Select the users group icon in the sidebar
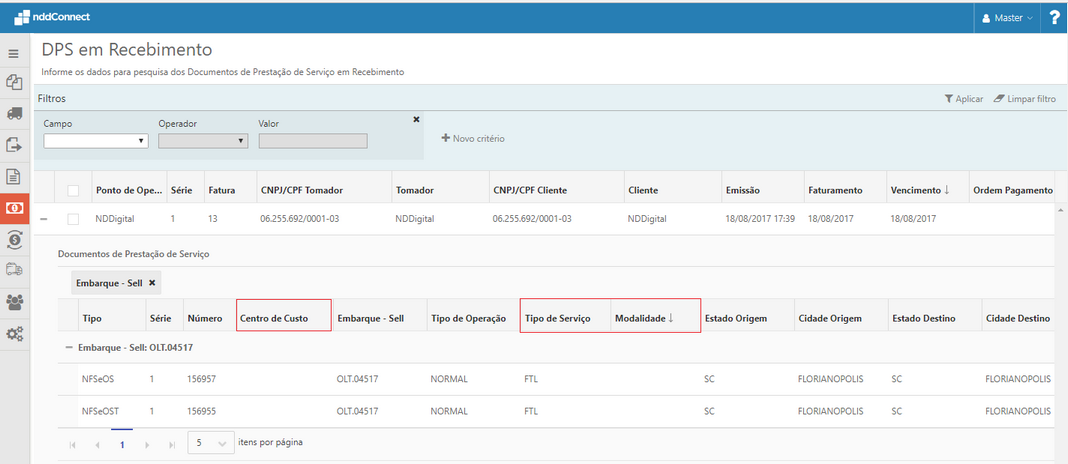This screenshot has width=1068, height=464. [x=14, y=301]
